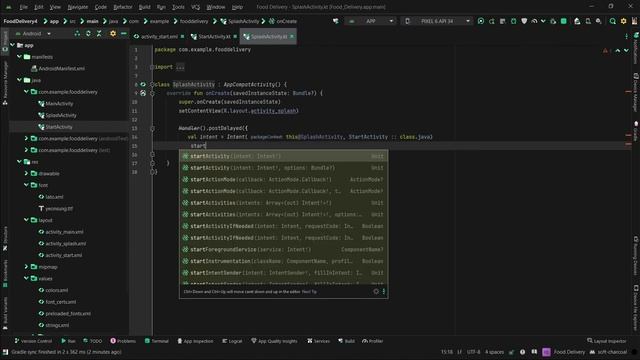Close the SplashActivity.kt editor tab

pyautogui.click(x=292, y=36)
